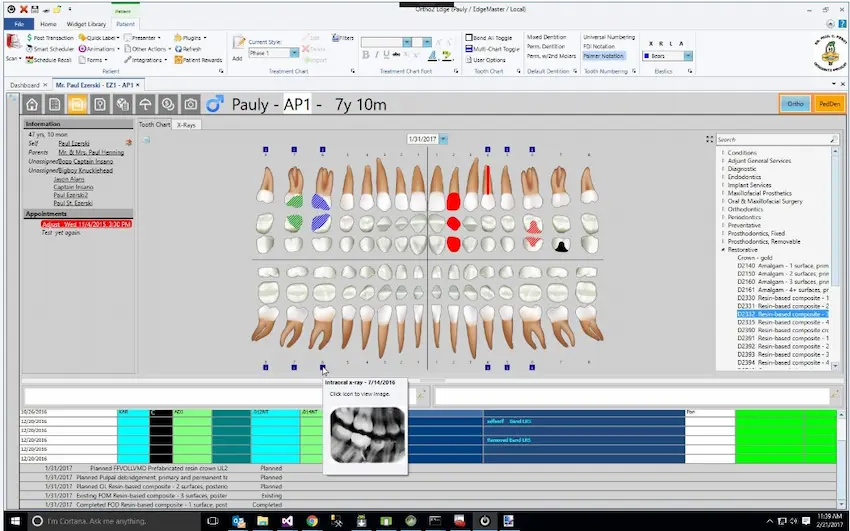Click the intraoral x-ray thumbnail

pyautogui.click(x=368, y=435)
